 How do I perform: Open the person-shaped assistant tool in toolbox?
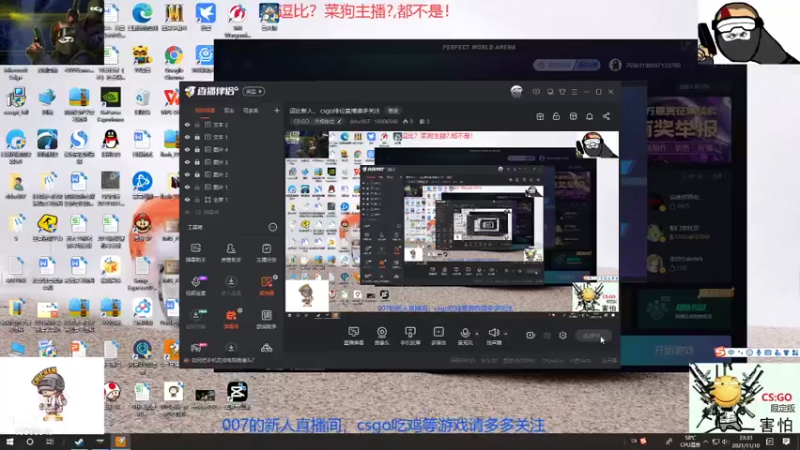[231, 252]
